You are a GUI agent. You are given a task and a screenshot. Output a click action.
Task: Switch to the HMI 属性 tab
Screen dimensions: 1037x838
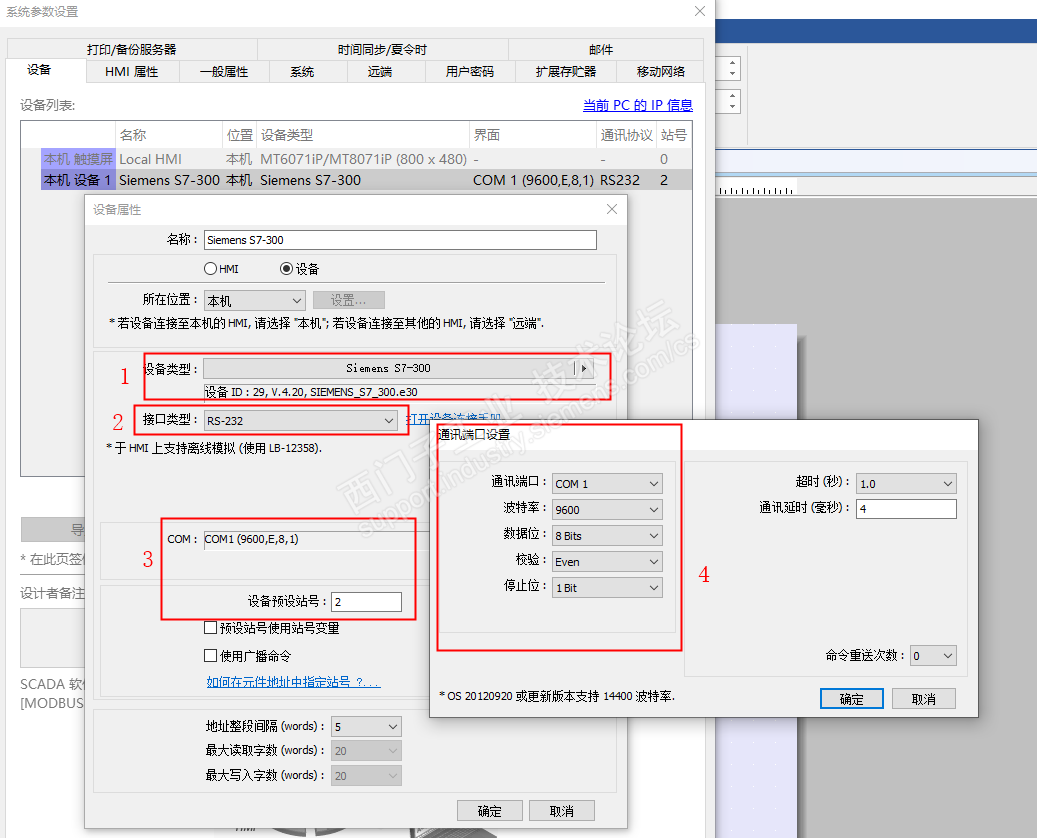pyautogui.click(x=132, y=71)
